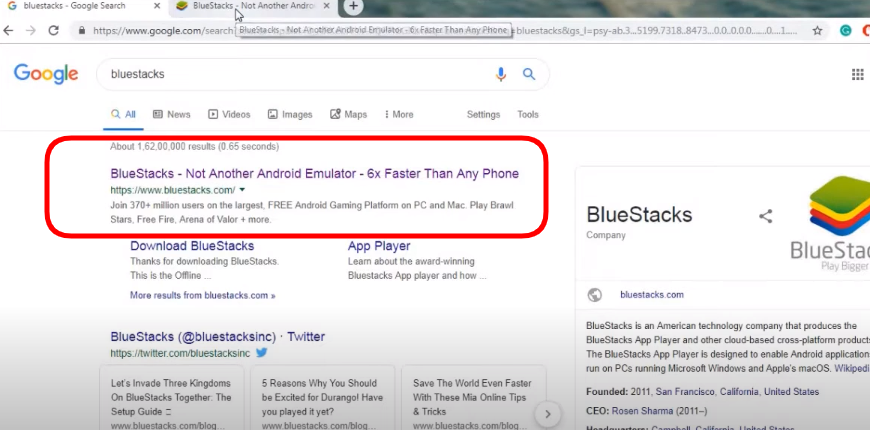Image resolution: width=870 pixels, height=431 pixels.
Task: Click the site lock padlock icon
Action: (x=82, y=31)
